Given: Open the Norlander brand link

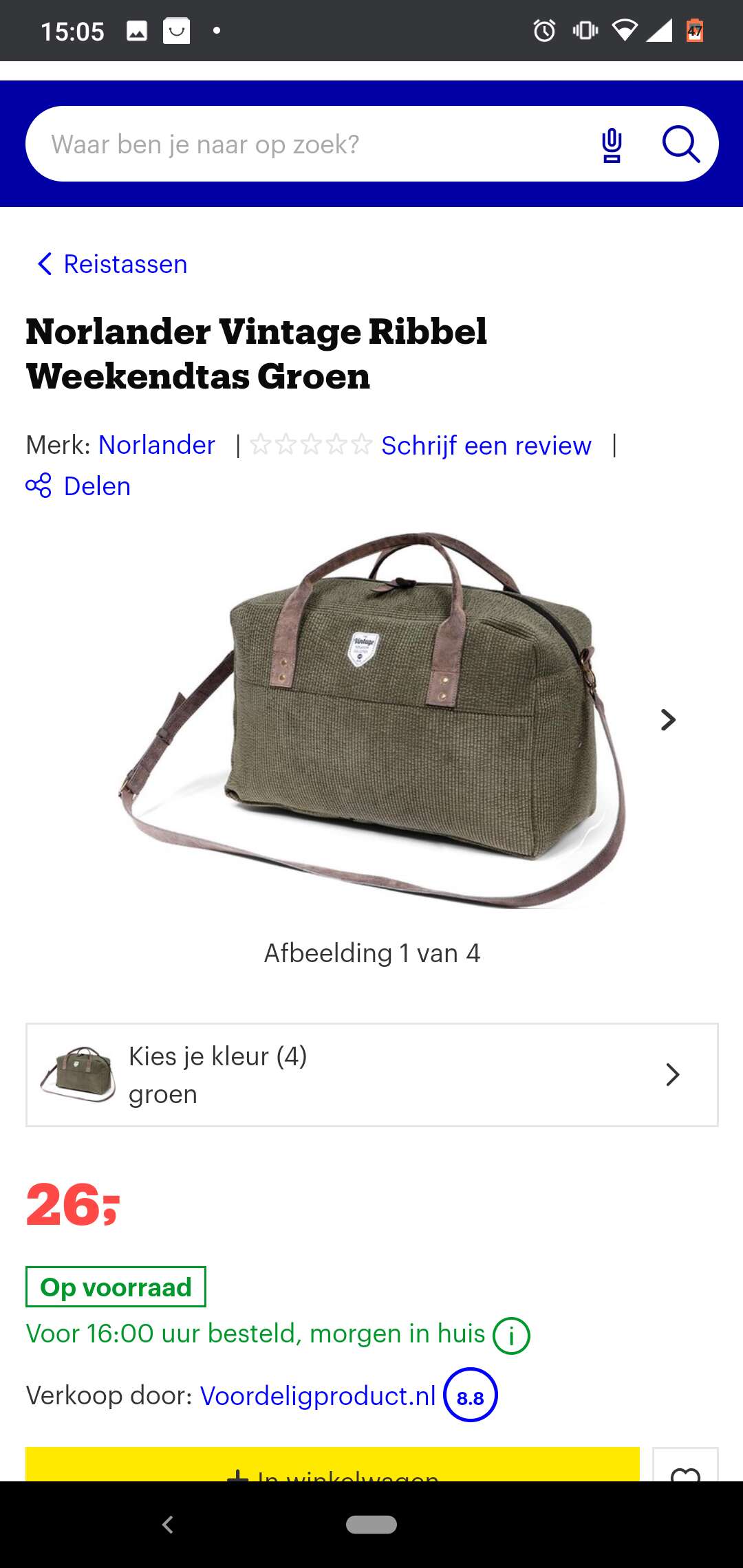Looking at the screenshot, I should [157, 445].
